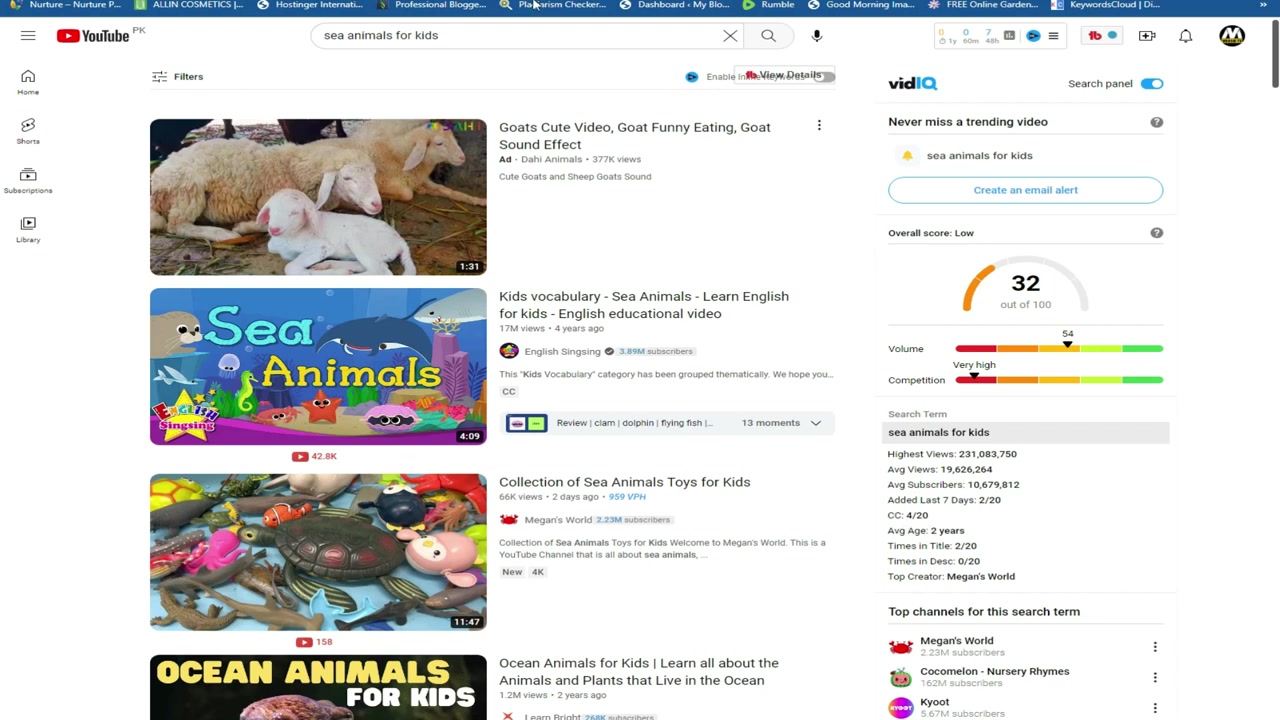Screen dimensions: 1280x720
Task: Clear the search box with the X
Action: [730, 36]
